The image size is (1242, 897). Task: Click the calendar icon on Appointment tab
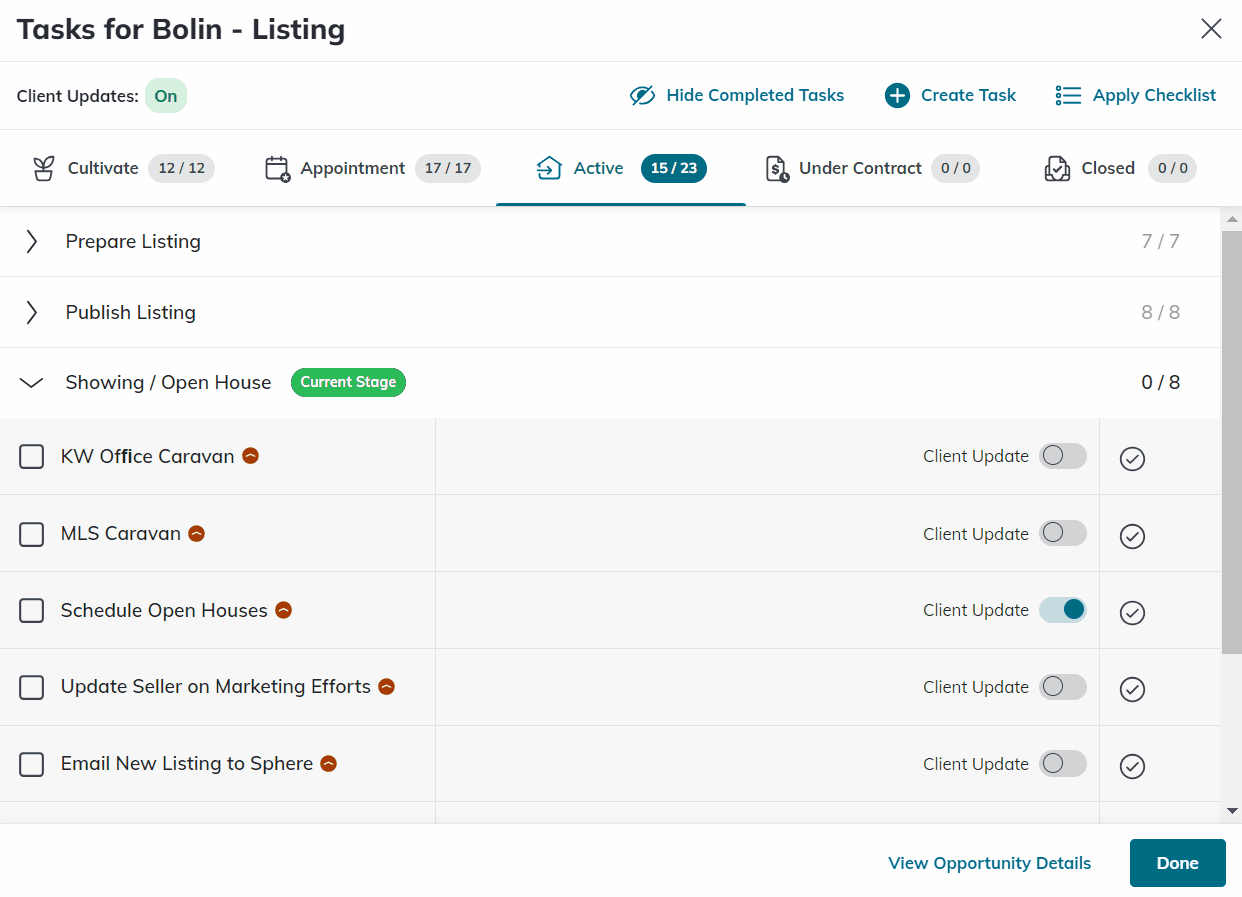277,168
